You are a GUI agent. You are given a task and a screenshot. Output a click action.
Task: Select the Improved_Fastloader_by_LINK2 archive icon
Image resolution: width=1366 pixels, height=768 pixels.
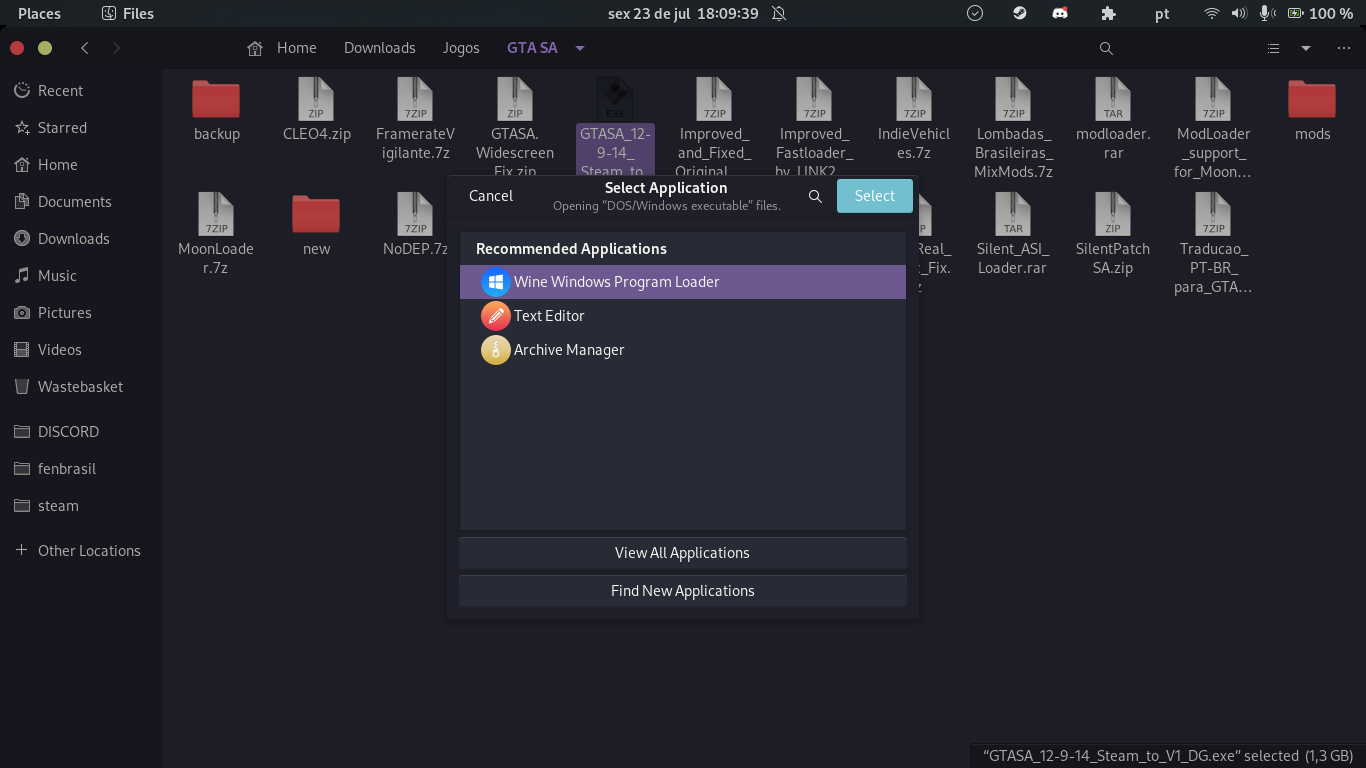click(814, 99)
